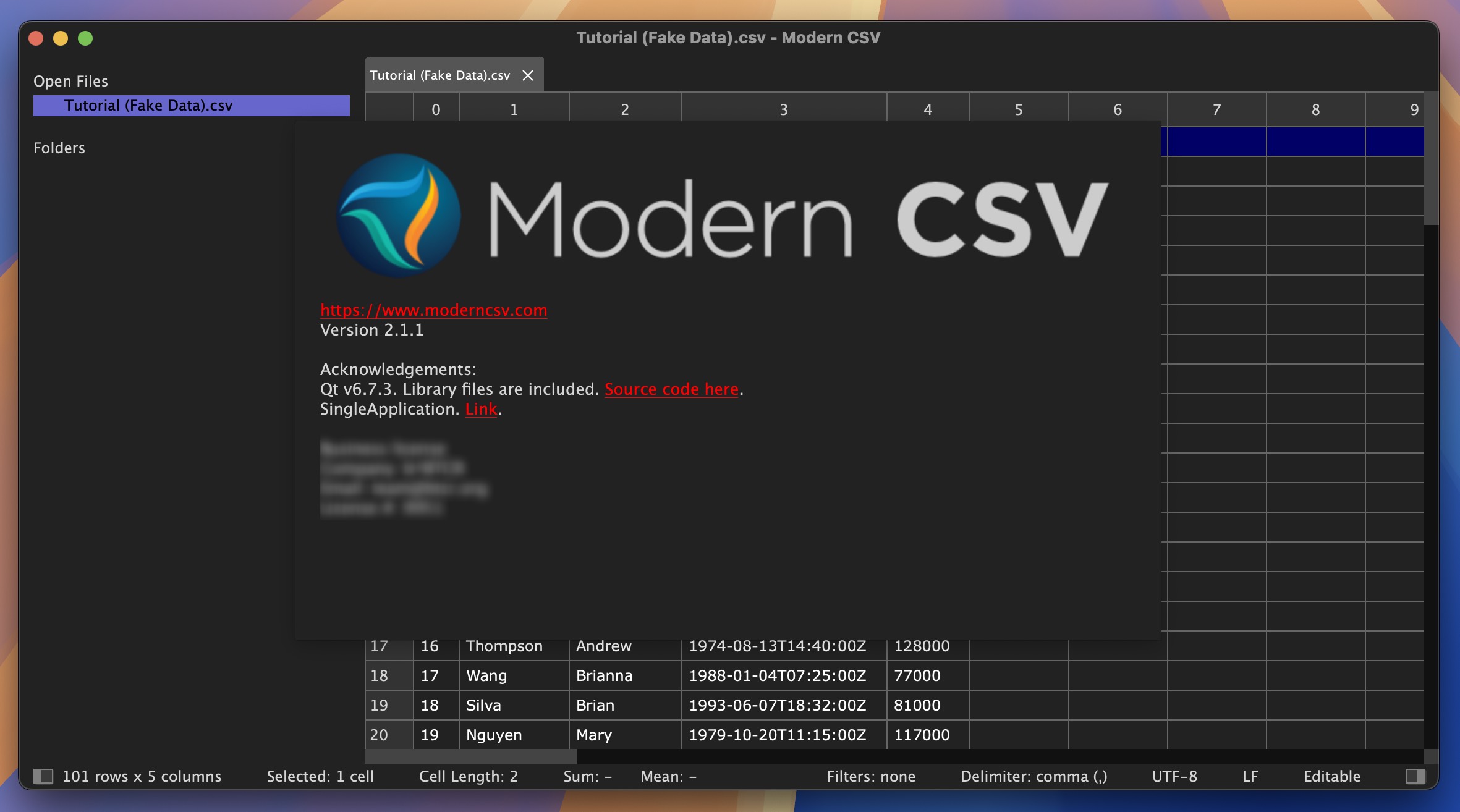Select column header 8
This screenshot has width=1460, height=812.
[x=1315, y=109]
